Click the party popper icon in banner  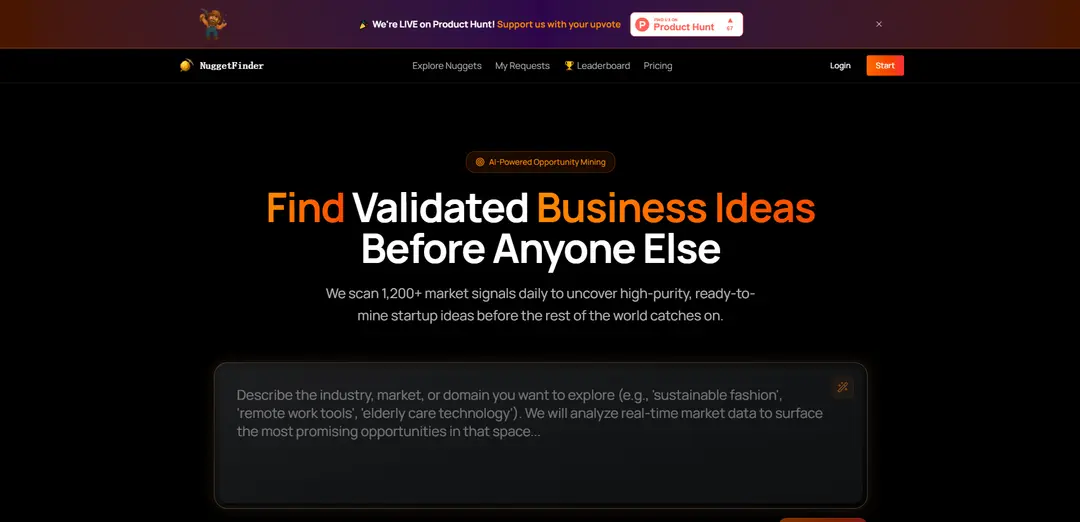click(363, 25)
